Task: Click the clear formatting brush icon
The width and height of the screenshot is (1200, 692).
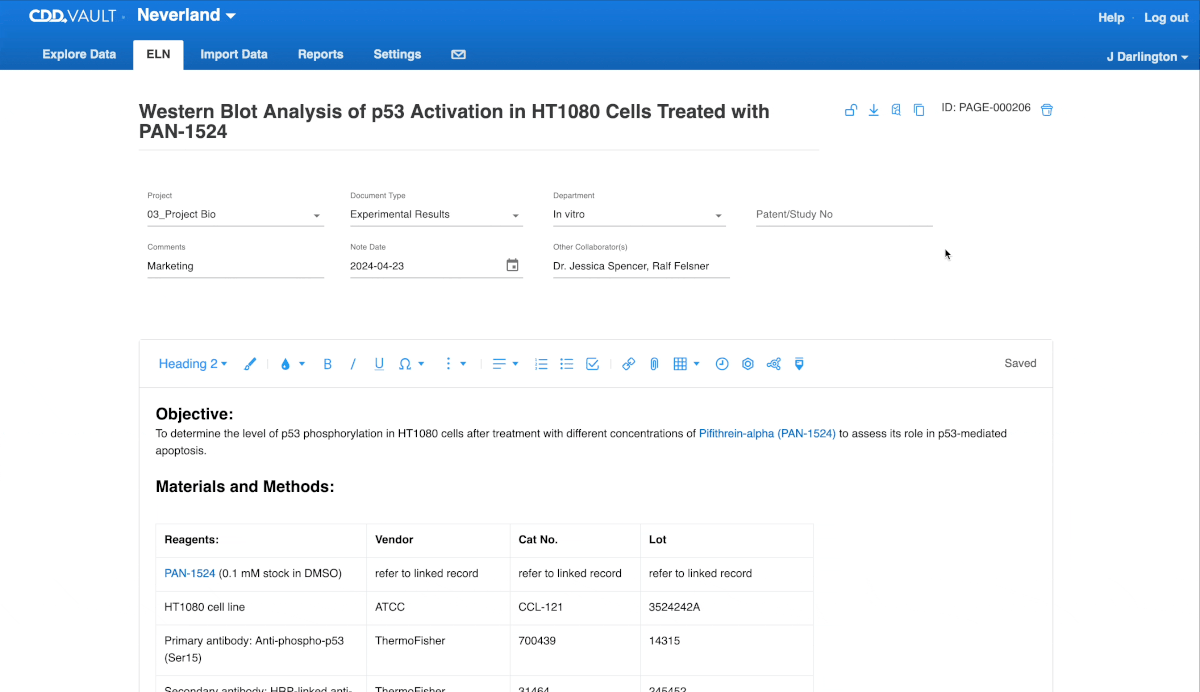Action: coord(250,364)
